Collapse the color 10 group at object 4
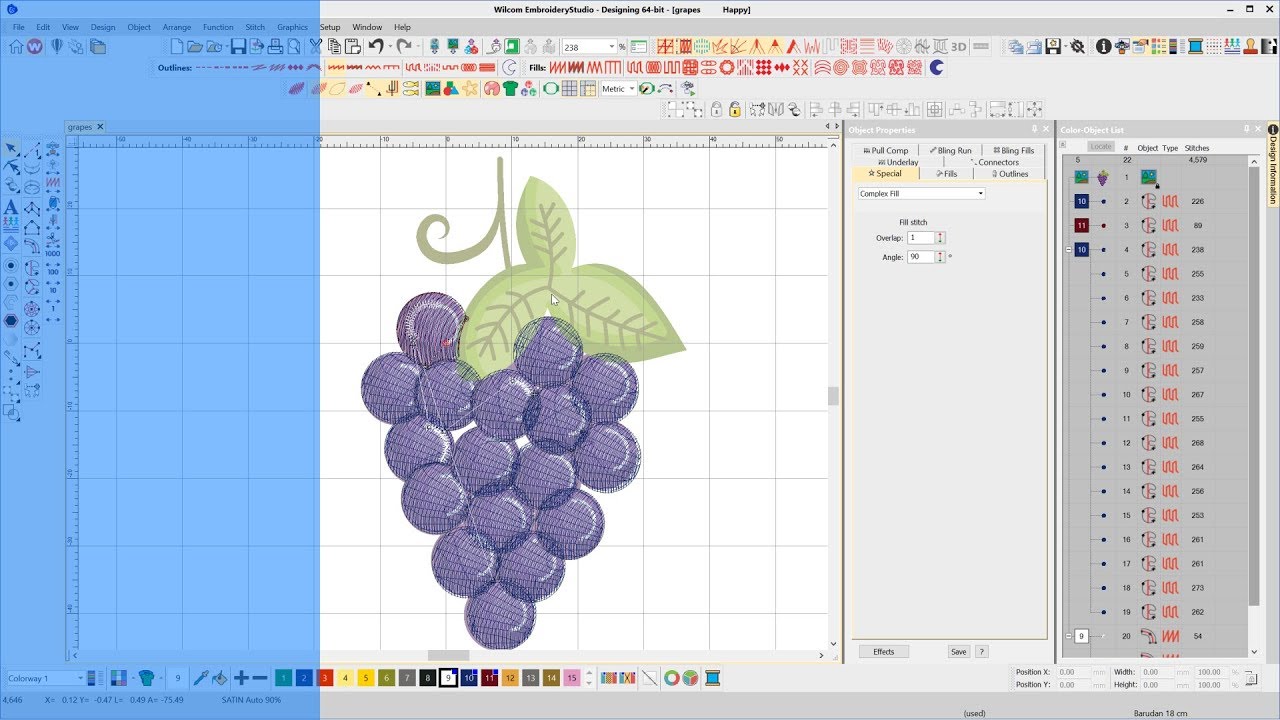The height and width of the screenshot is (720, 1280). (x=1069, y=250)
